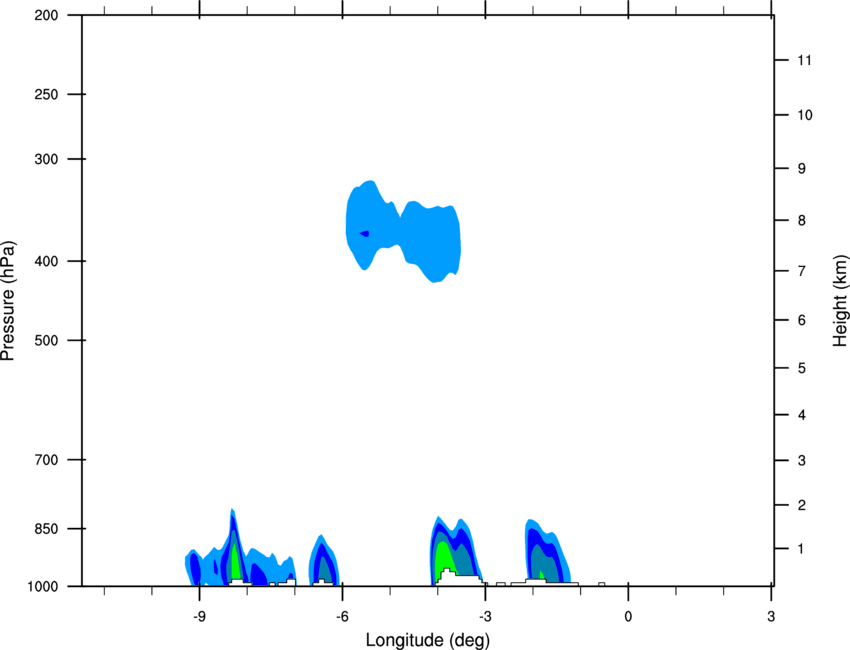Click the 11 km height label
The height and width of the screenshot is (650, 850).
click(804, 60)
